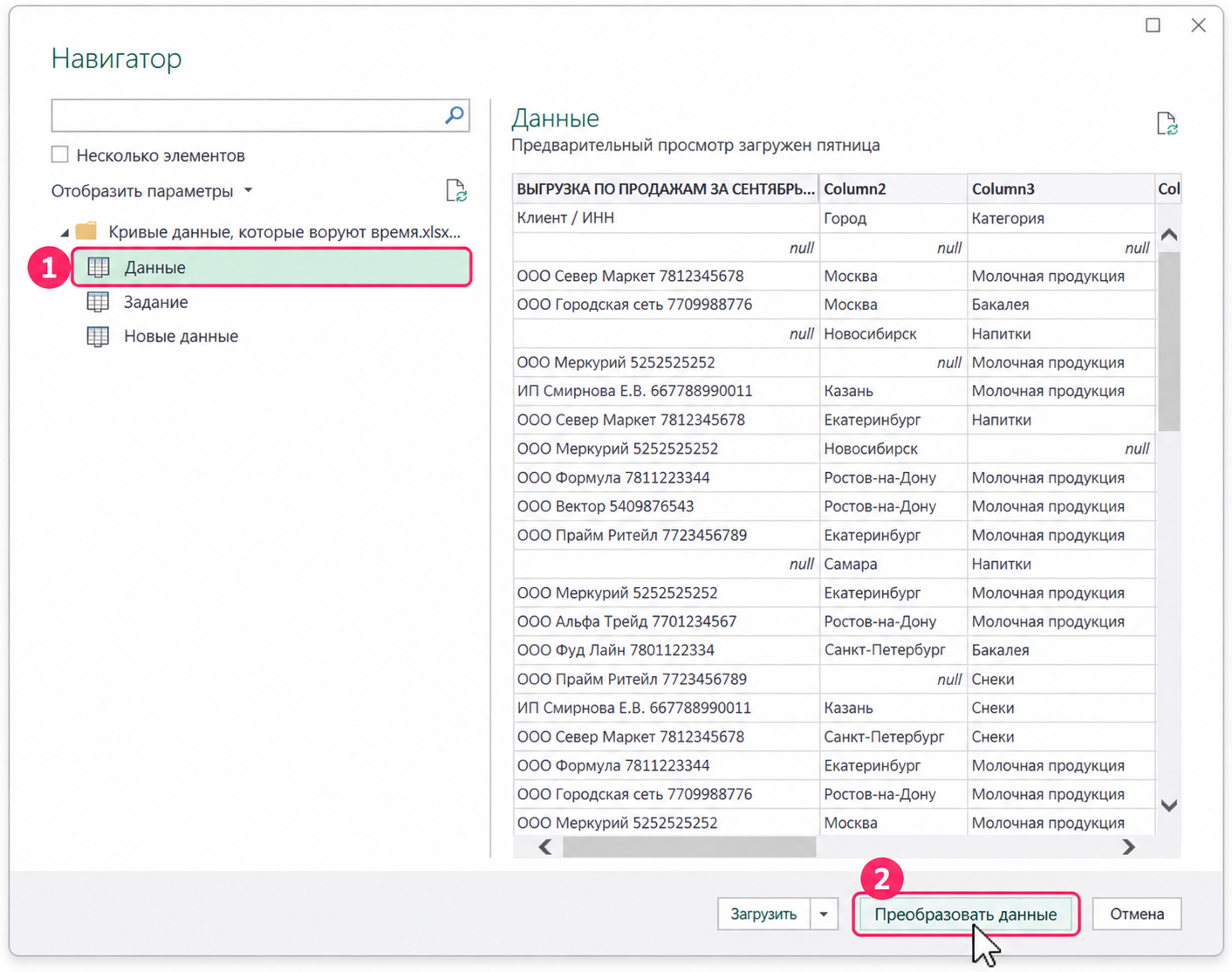The image size is (1232, 972).
Task: Click the Город cell
Action: click(893, 218)
